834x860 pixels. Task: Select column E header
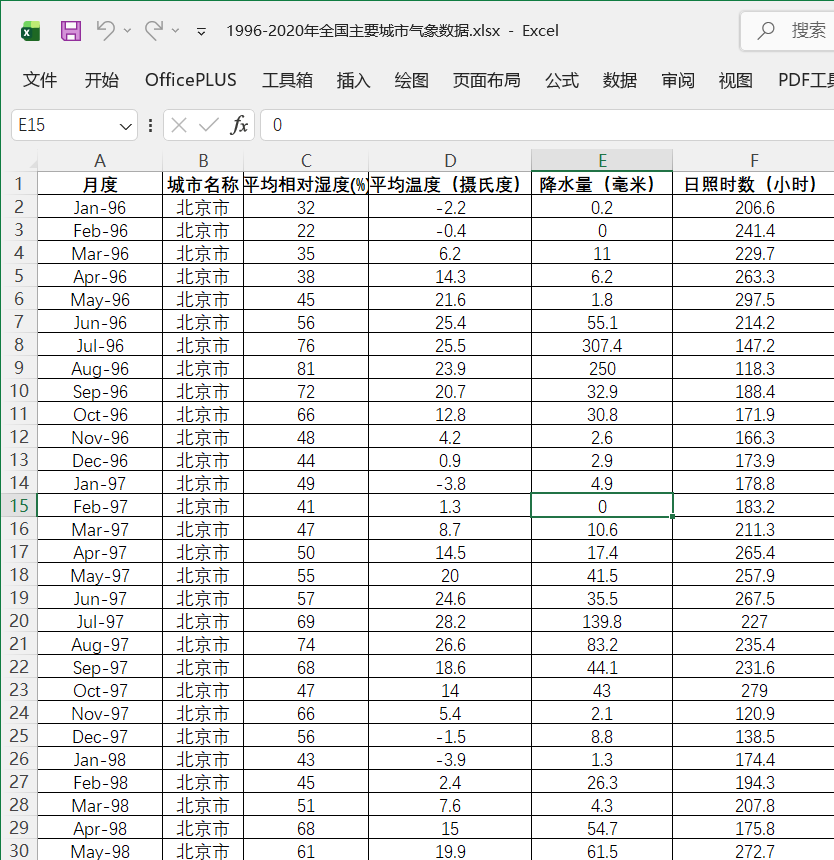tap(602, 160)
